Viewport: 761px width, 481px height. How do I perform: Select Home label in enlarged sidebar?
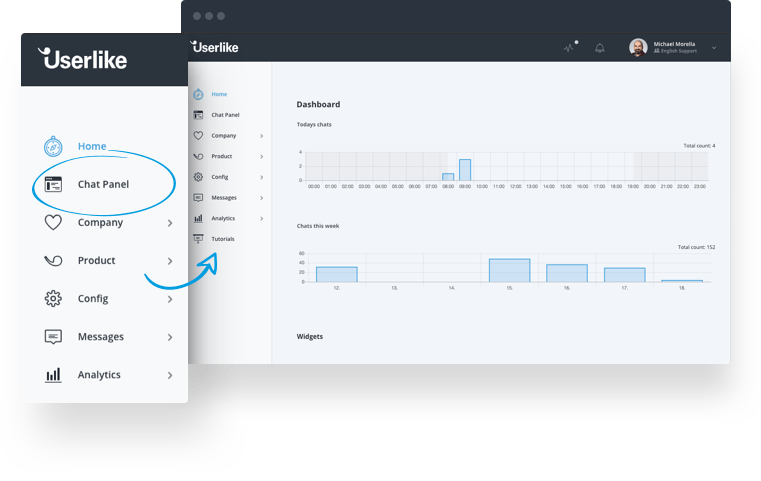(92, 146)
